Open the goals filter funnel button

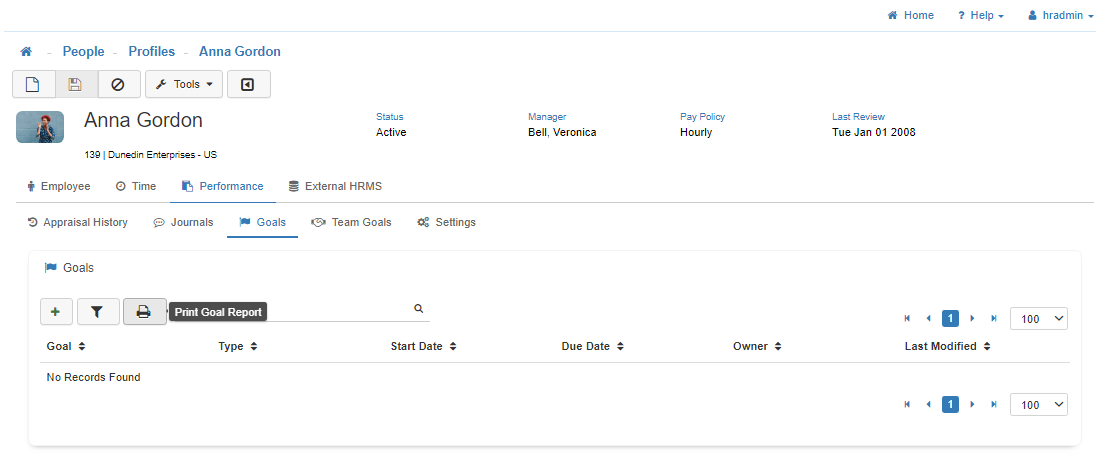(x=97, y=312)
